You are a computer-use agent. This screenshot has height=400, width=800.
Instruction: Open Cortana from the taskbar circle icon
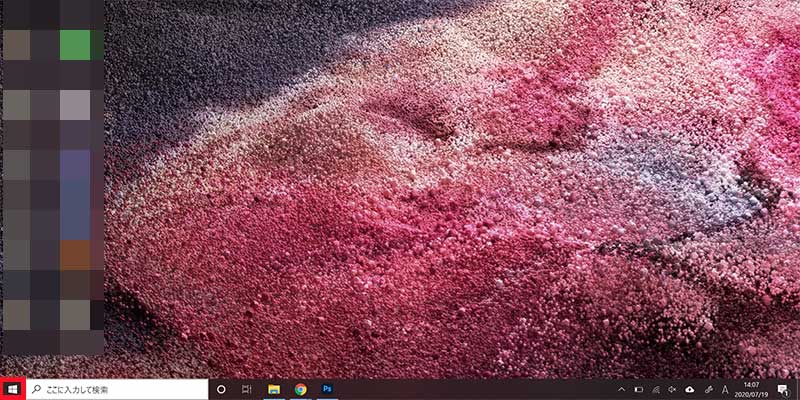tap(221, 389)
